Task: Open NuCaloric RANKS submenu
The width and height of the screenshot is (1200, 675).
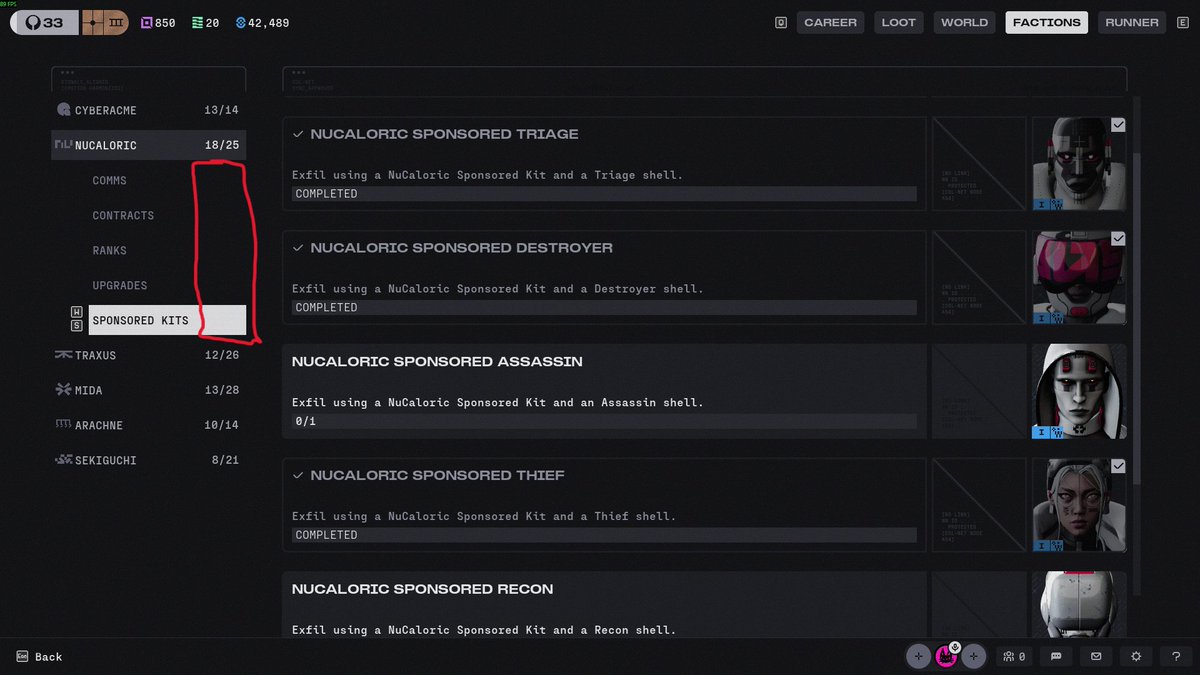Action: tap(110, 251)
